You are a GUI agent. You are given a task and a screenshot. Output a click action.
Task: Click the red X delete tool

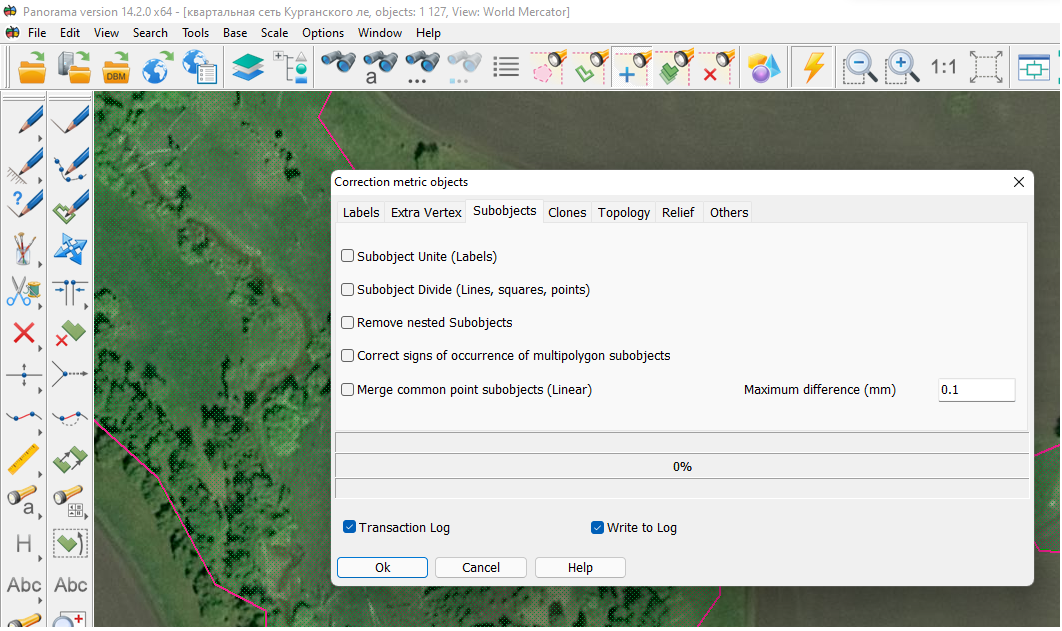point(24,333)
